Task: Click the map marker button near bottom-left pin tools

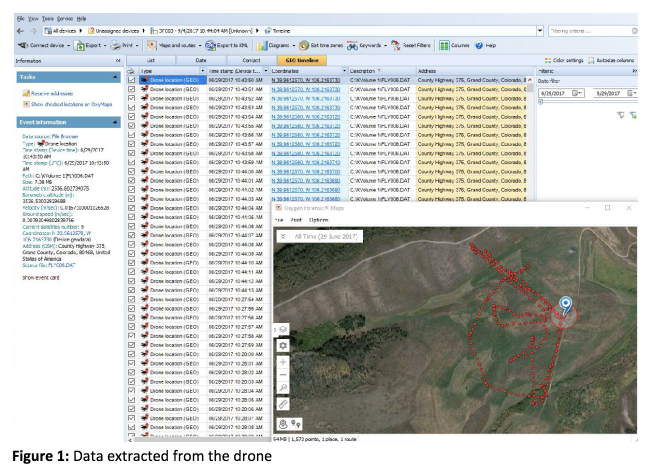Action: (x=283, y=423)
